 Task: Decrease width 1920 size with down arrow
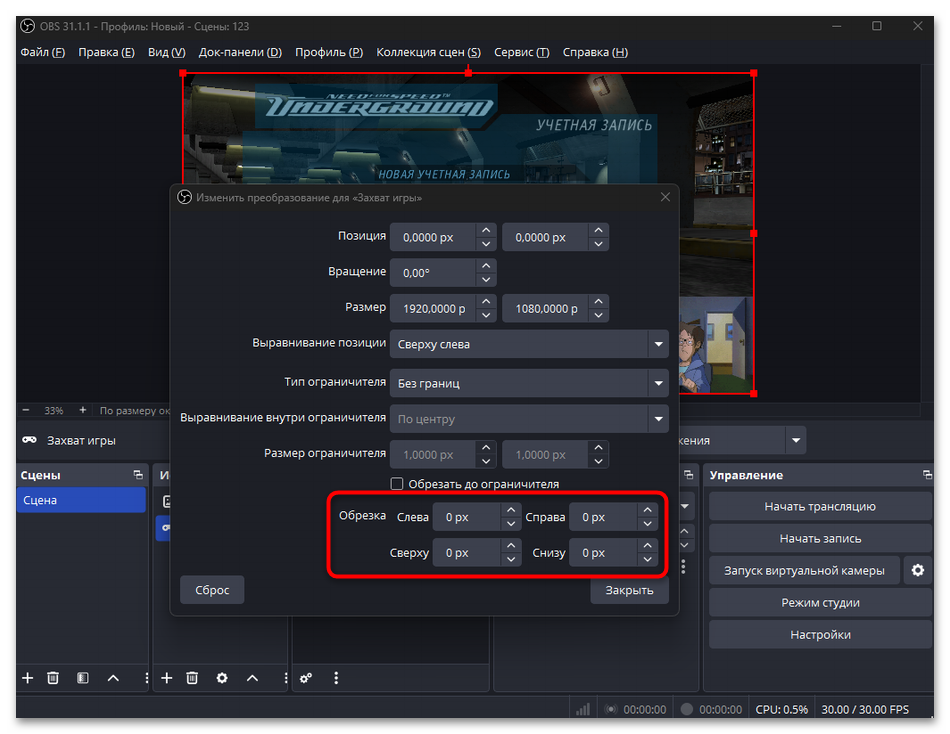(486, 315)
